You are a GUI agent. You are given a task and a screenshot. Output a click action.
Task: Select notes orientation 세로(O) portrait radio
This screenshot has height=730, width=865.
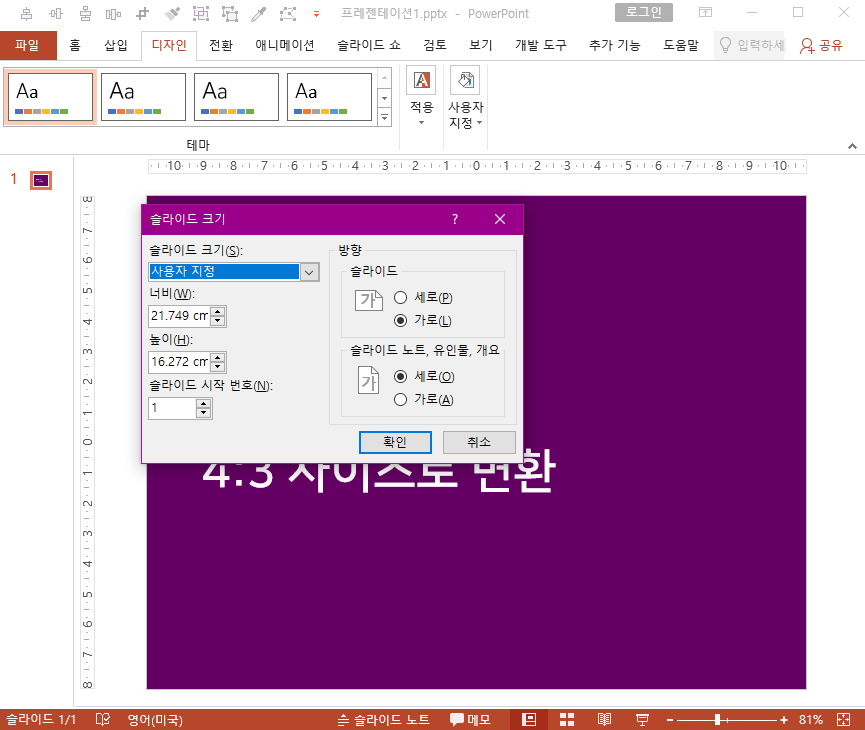point(401,376)
